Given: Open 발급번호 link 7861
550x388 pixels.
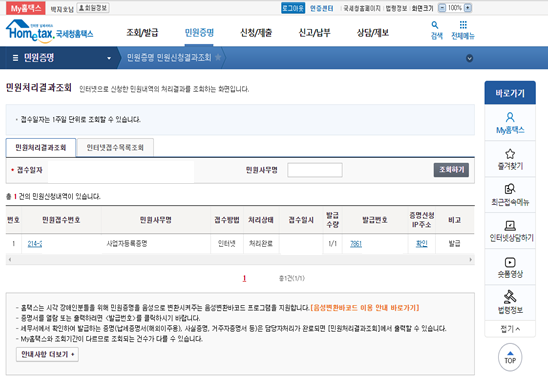Looking at the screenshot, I should [356, 243].
